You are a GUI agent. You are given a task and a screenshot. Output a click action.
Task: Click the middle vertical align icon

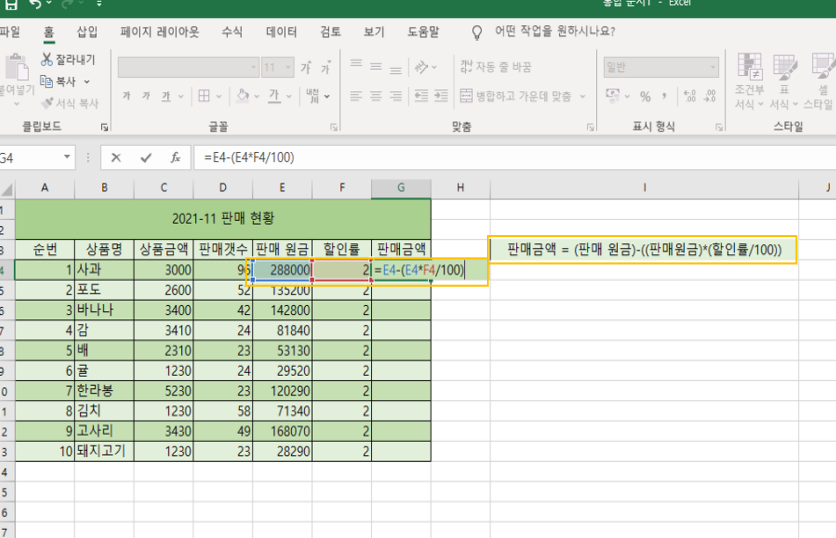tap(376, 66)
